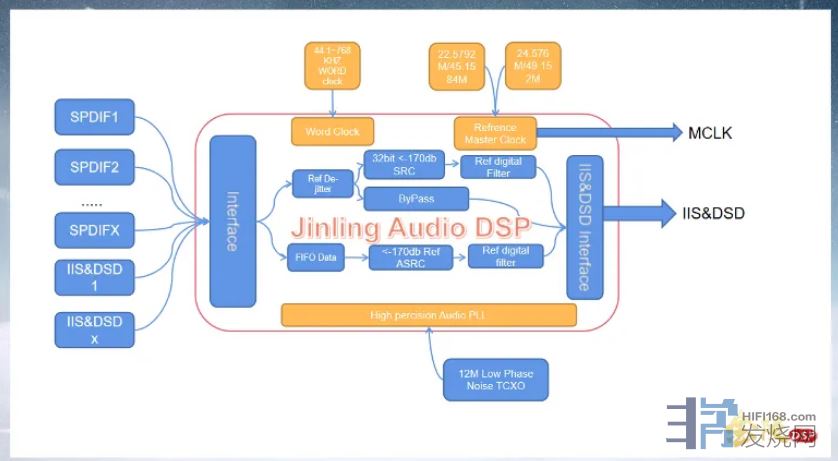This screenshot has height=461, width=838.
Task: Click the 24.576M clock frequency box
Action: pos(534,65)
